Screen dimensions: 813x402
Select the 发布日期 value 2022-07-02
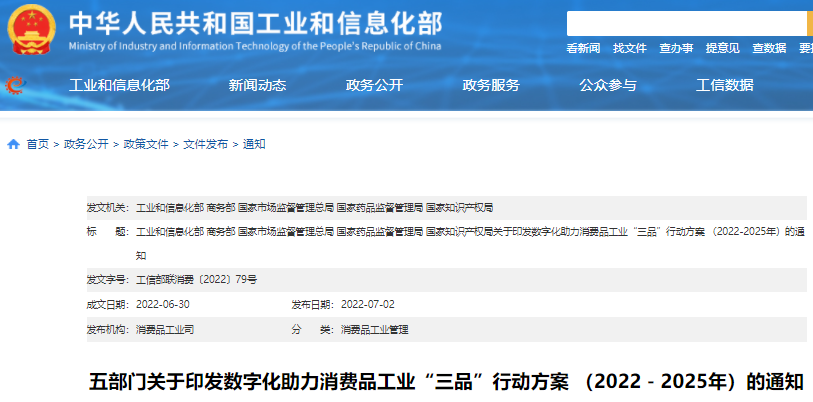click(x=368, y=304)
